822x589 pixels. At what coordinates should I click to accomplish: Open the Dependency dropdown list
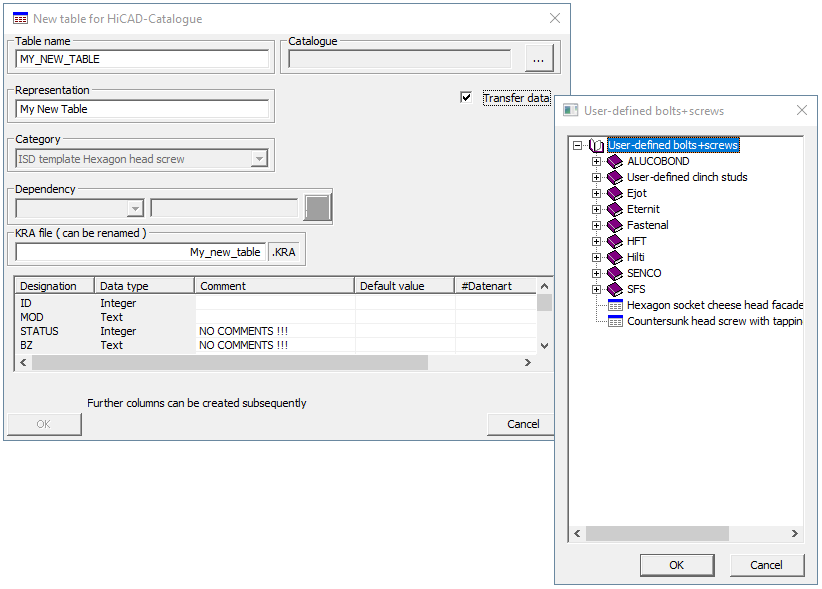(x=135, y=209)
